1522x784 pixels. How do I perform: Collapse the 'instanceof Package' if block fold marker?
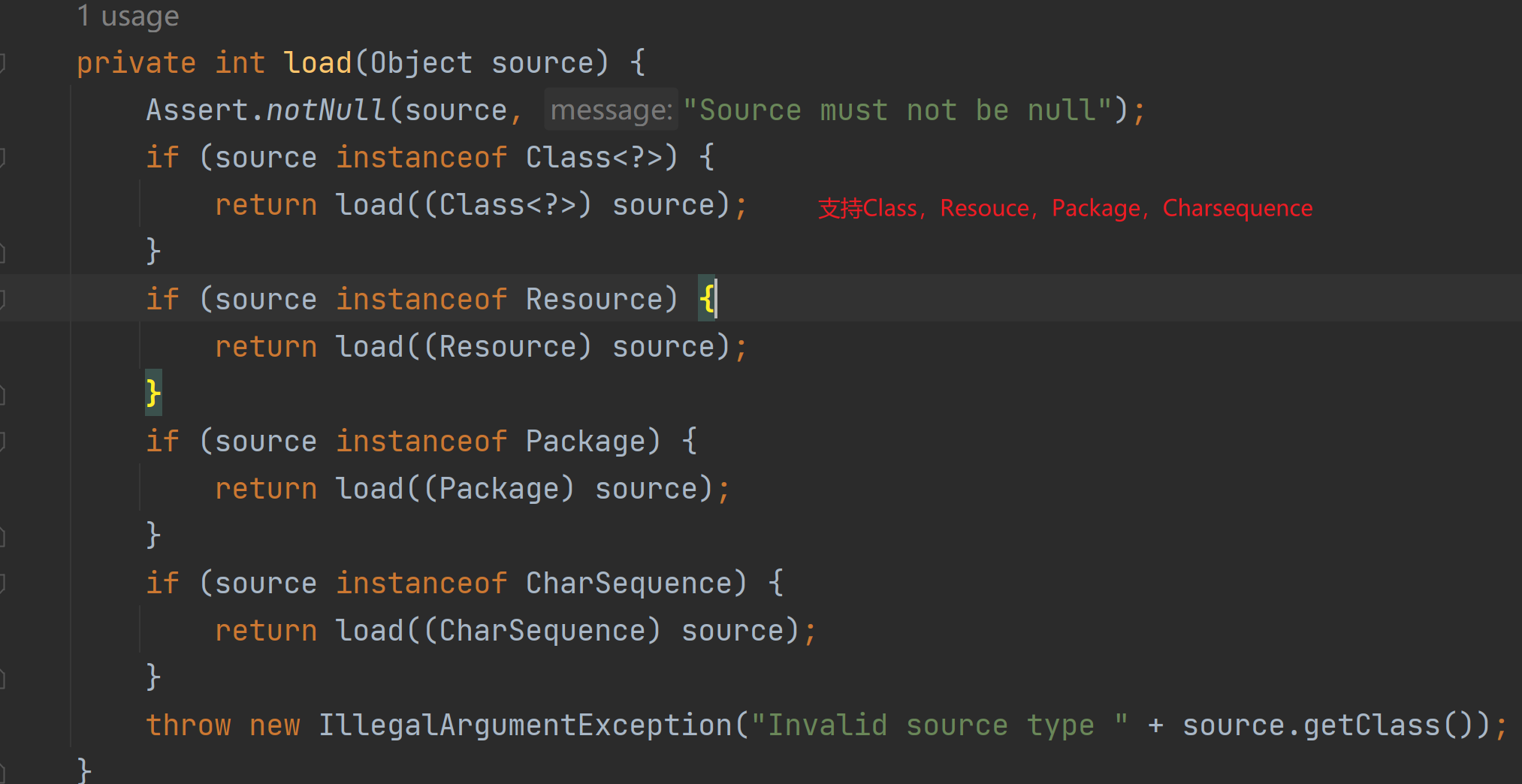pyautogui.click(x=3, y=442)
